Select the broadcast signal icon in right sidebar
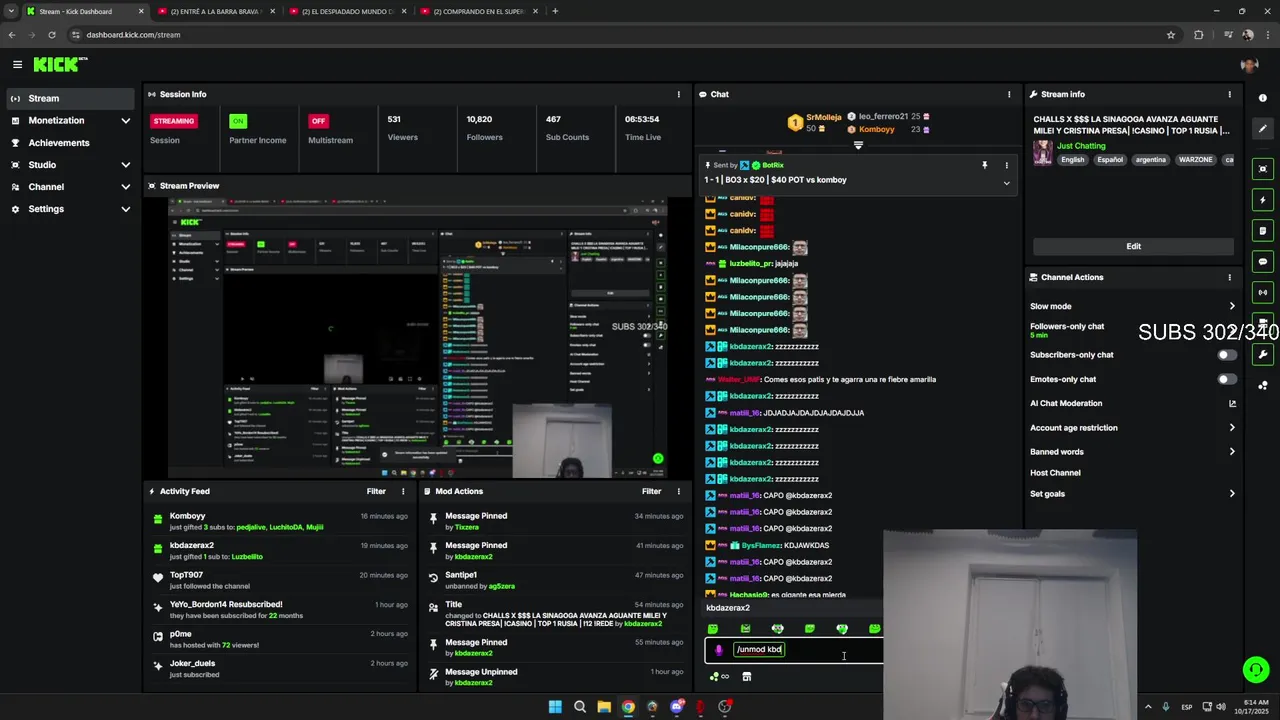The width and height of the screenshot is (1280, 720). point(1263,293)
